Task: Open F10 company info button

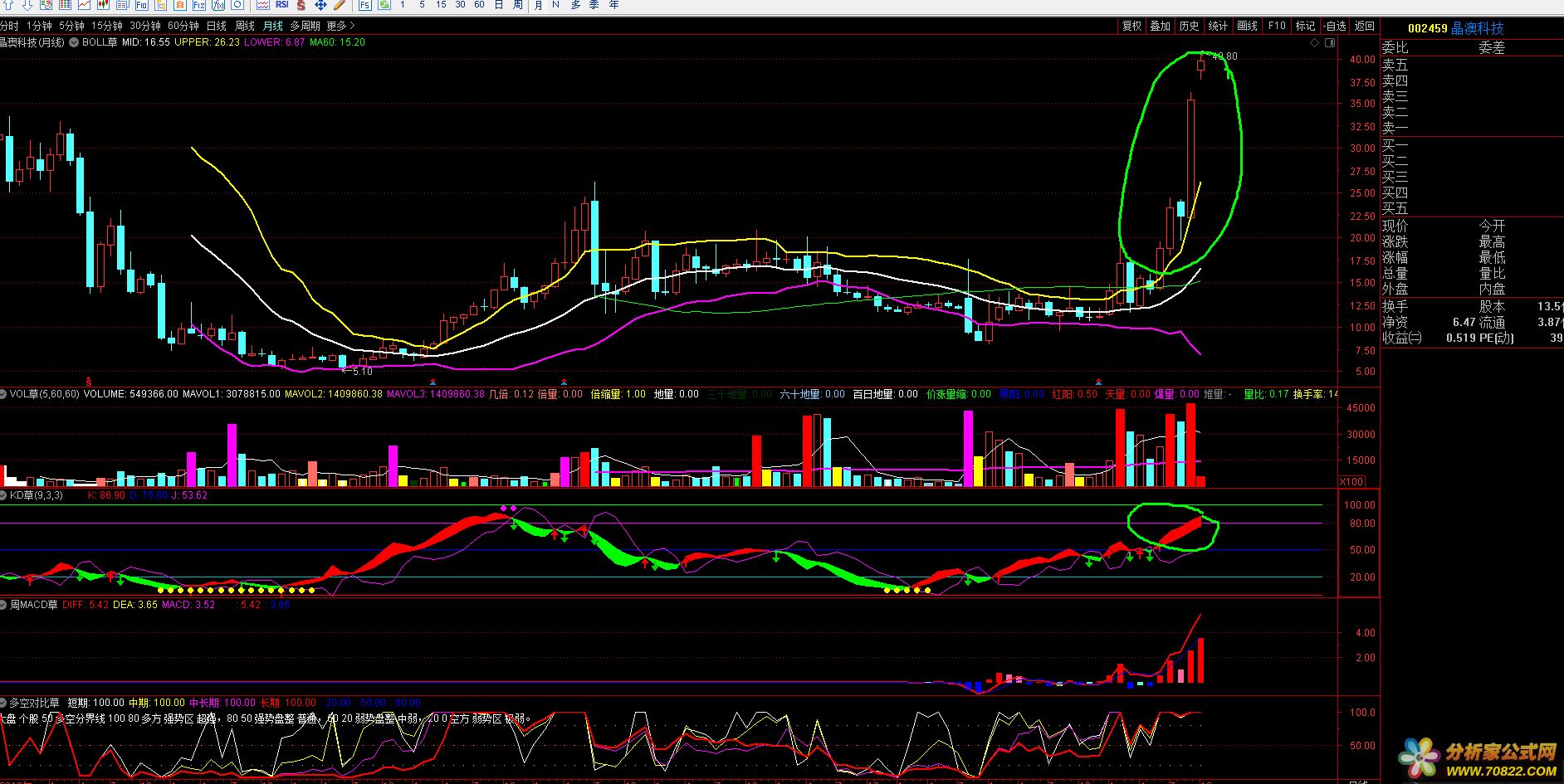Action: pyautogui.click(x=1277, y=26)
